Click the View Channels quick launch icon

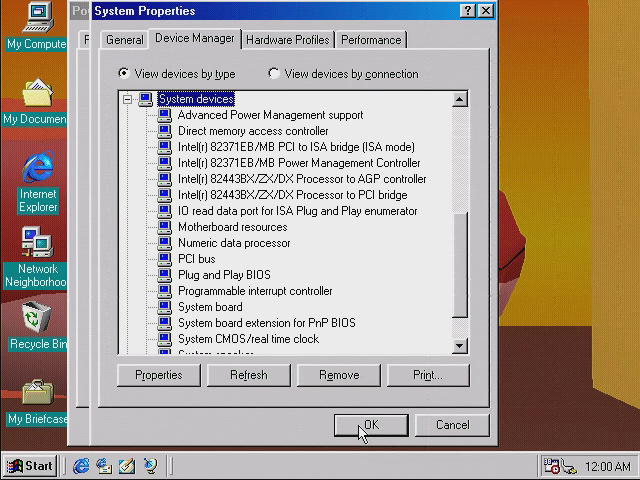point(150,466)
